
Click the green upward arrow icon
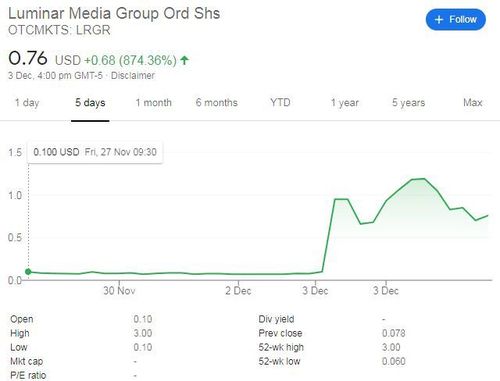coord(184,60)
